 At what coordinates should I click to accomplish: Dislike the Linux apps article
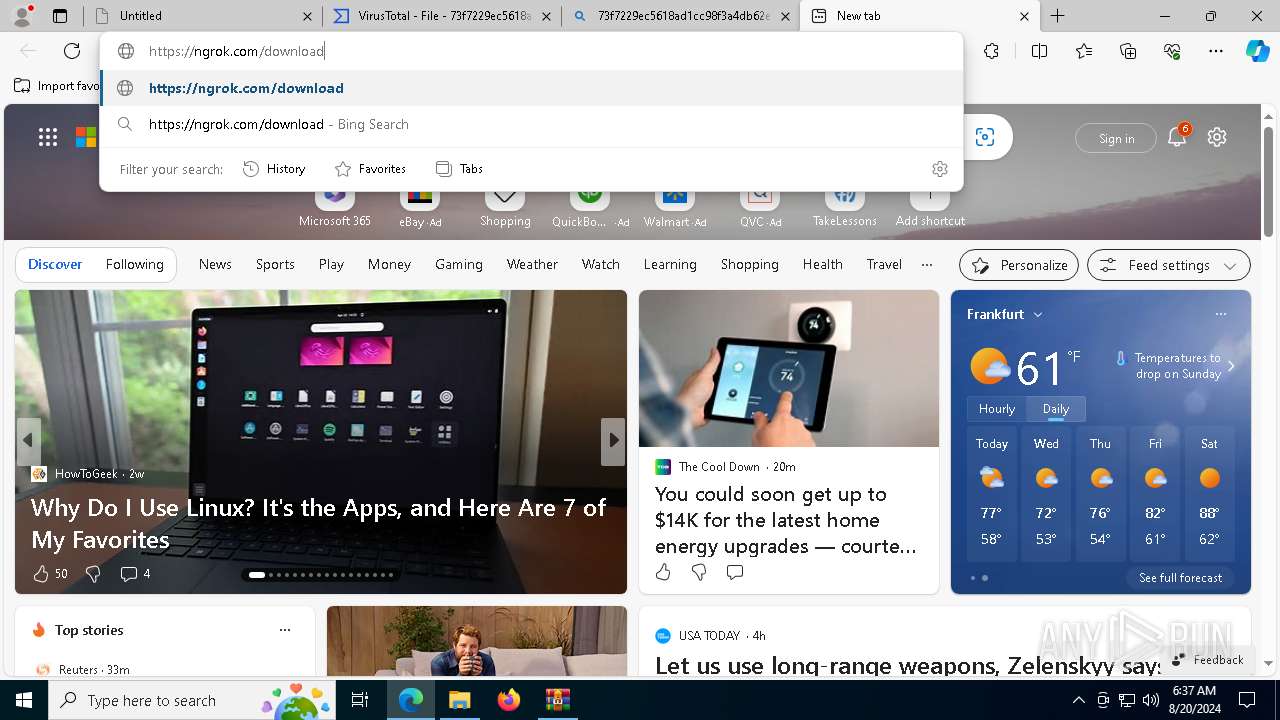[93, 573]
